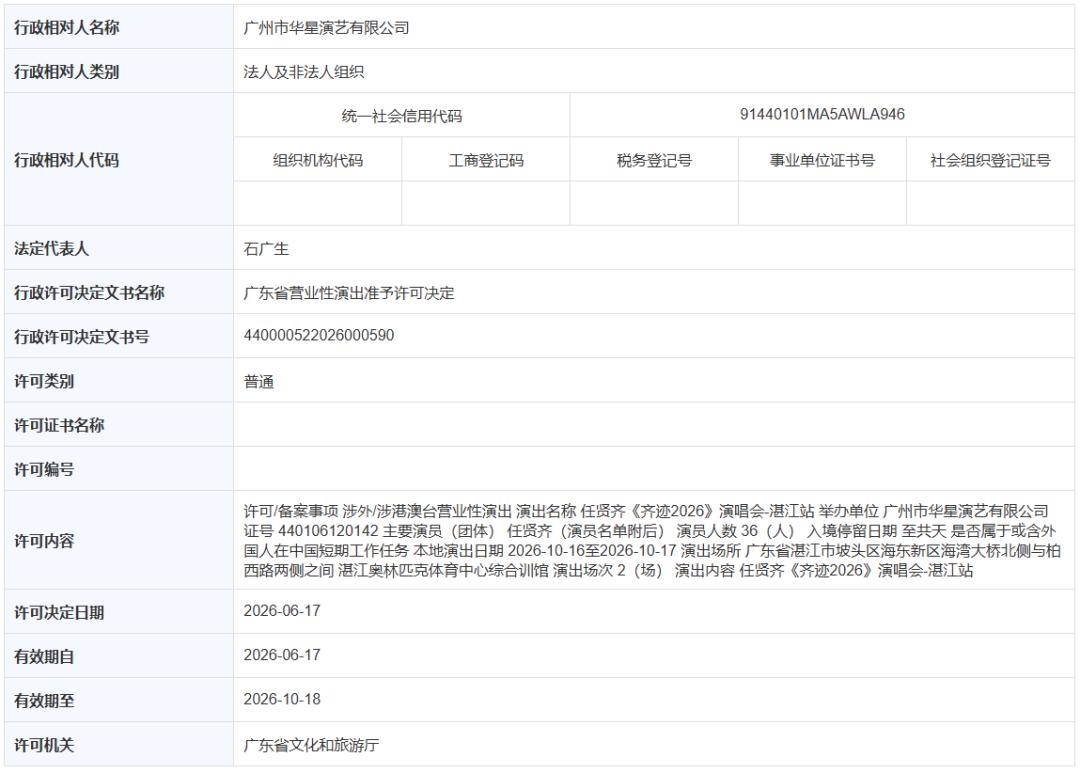Click the label 许可决定日期
1080x773 pixels.
[59, 612]
